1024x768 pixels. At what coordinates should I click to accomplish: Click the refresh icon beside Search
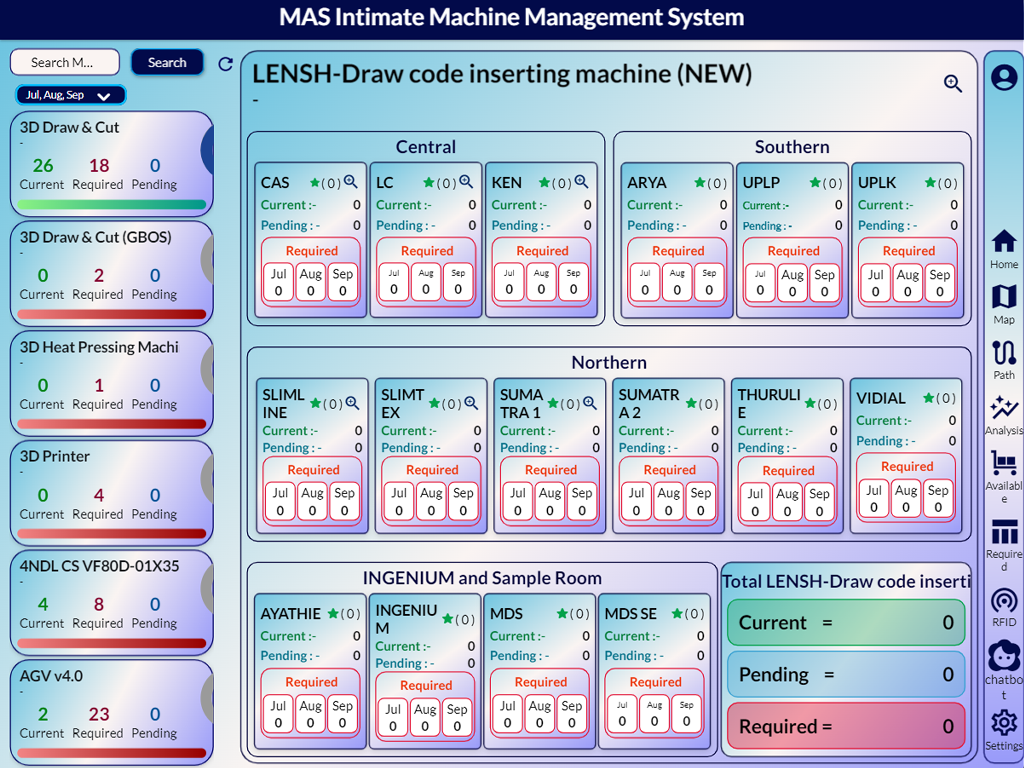coord(225,64)
